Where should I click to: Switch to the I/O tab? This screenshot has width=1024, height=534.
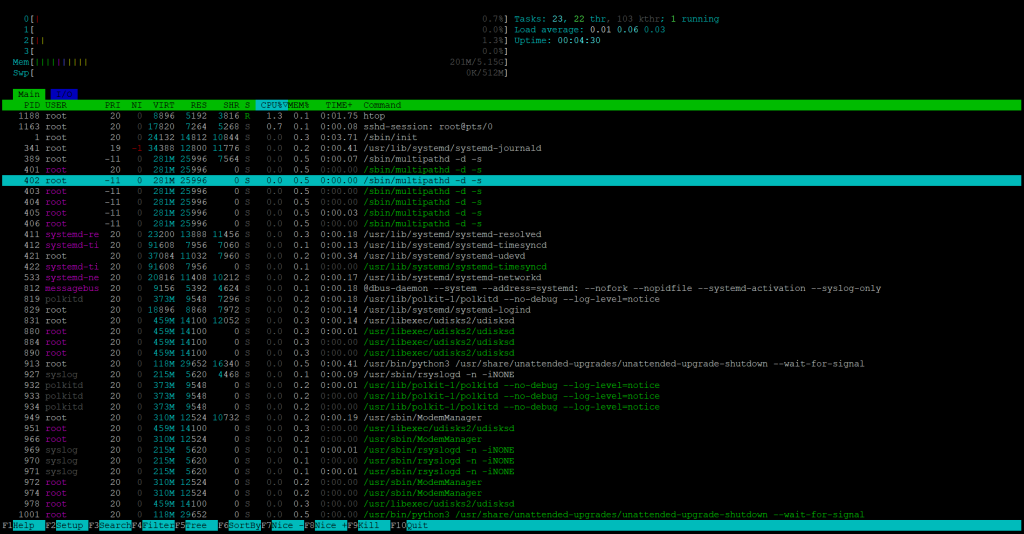63,94
